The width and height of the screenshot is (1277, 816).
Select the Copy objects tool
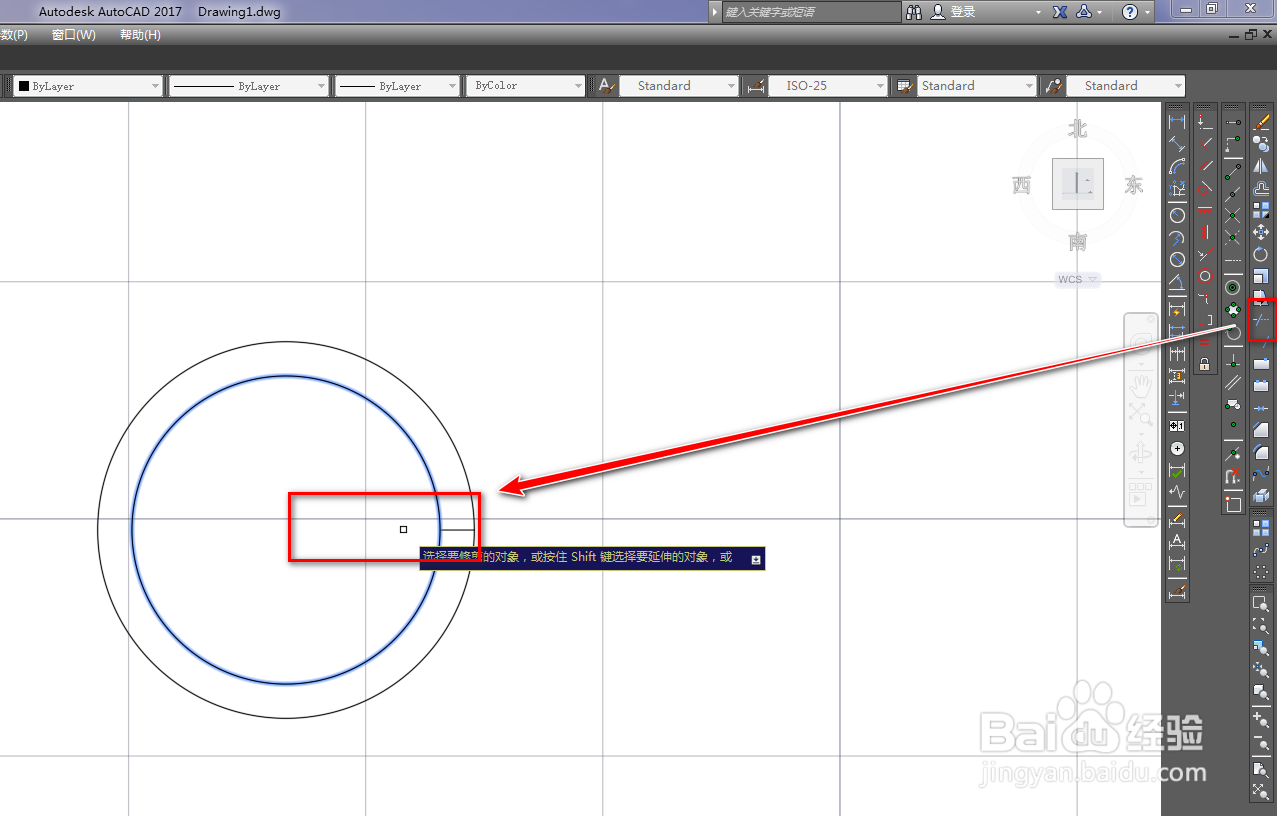1260,143
